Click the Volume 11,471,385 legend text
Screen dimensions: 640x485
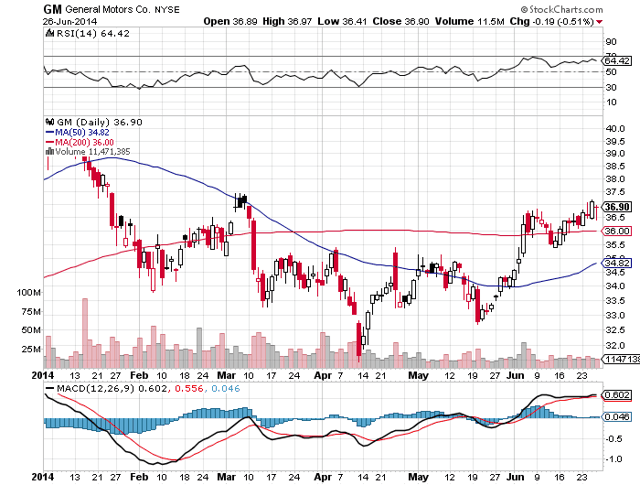tap(93, 151)
